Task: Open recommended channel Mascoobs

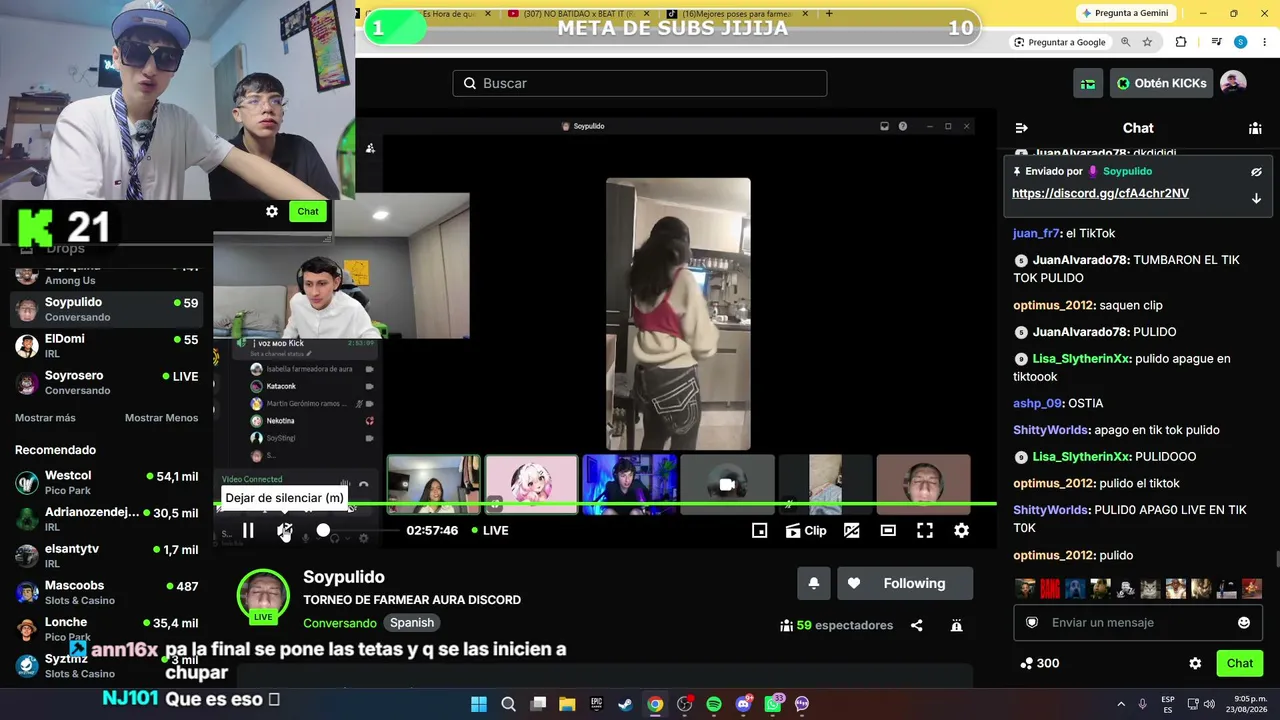Action: click(107, 593)
